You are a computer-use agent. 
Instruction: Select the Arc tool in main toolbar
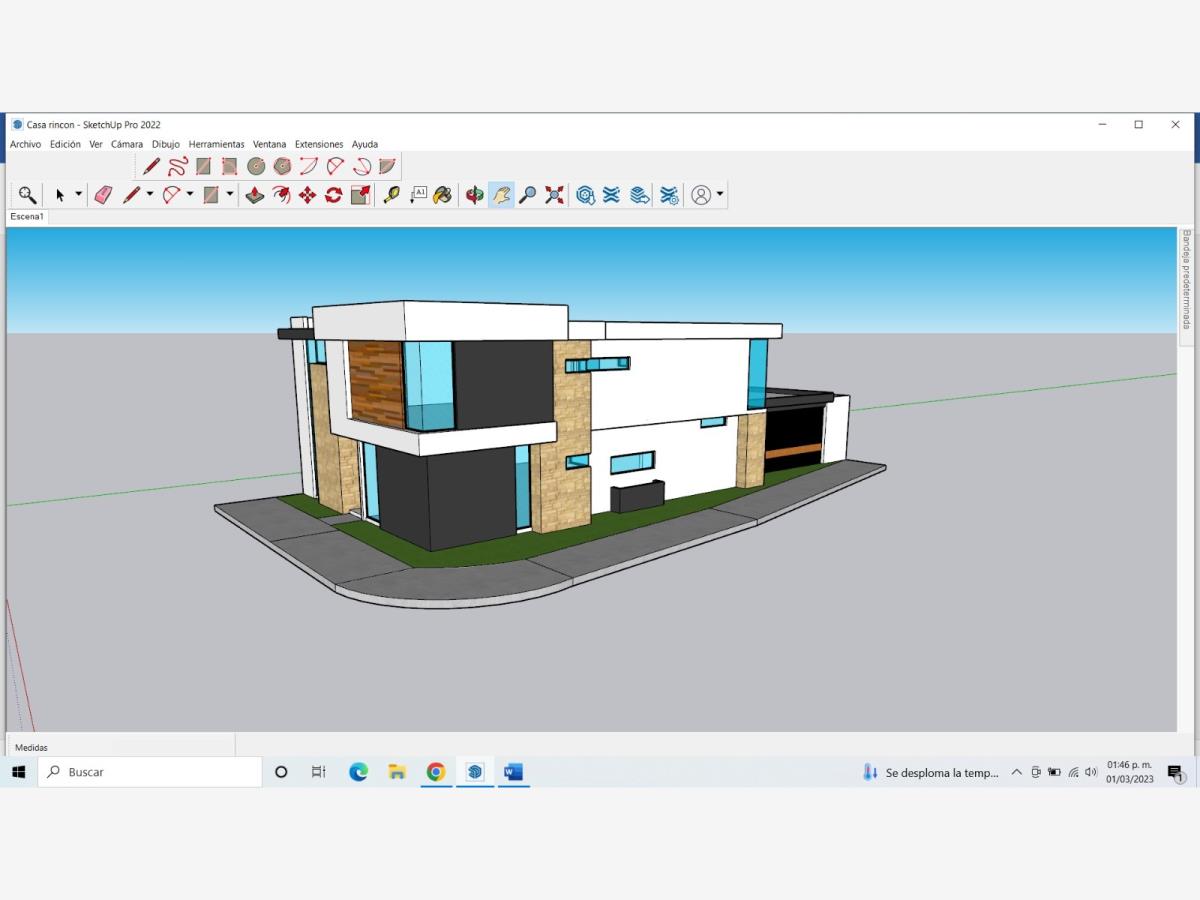pos(172,195)
